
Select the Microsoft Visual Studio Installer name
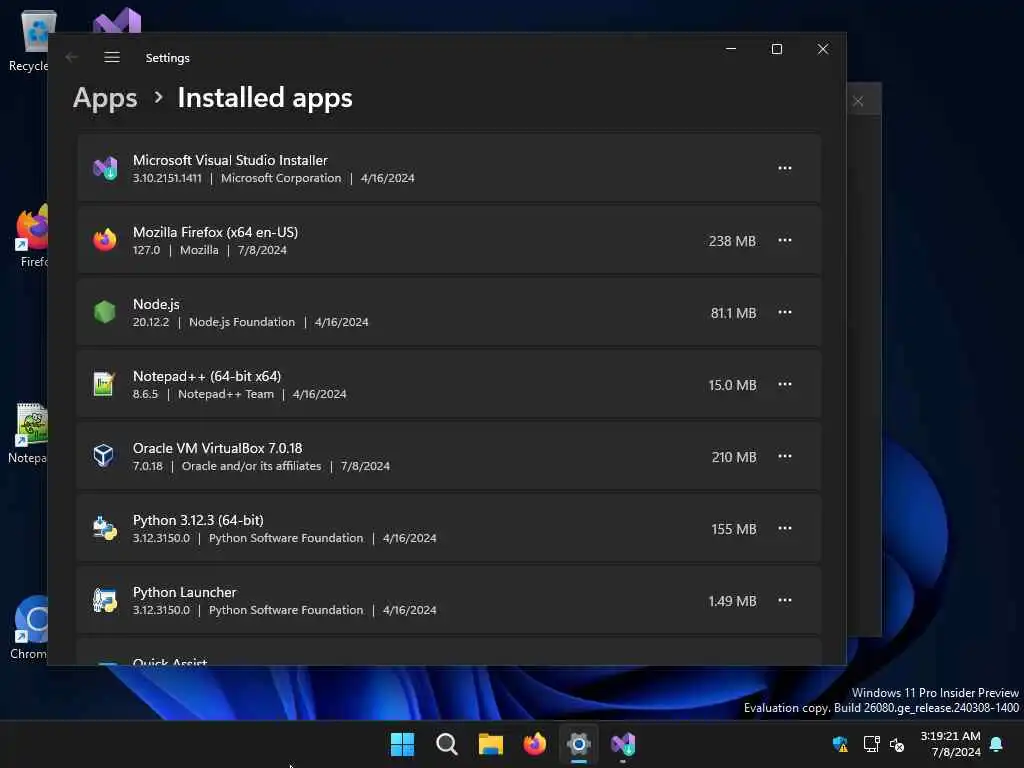[x=230, y=160]
